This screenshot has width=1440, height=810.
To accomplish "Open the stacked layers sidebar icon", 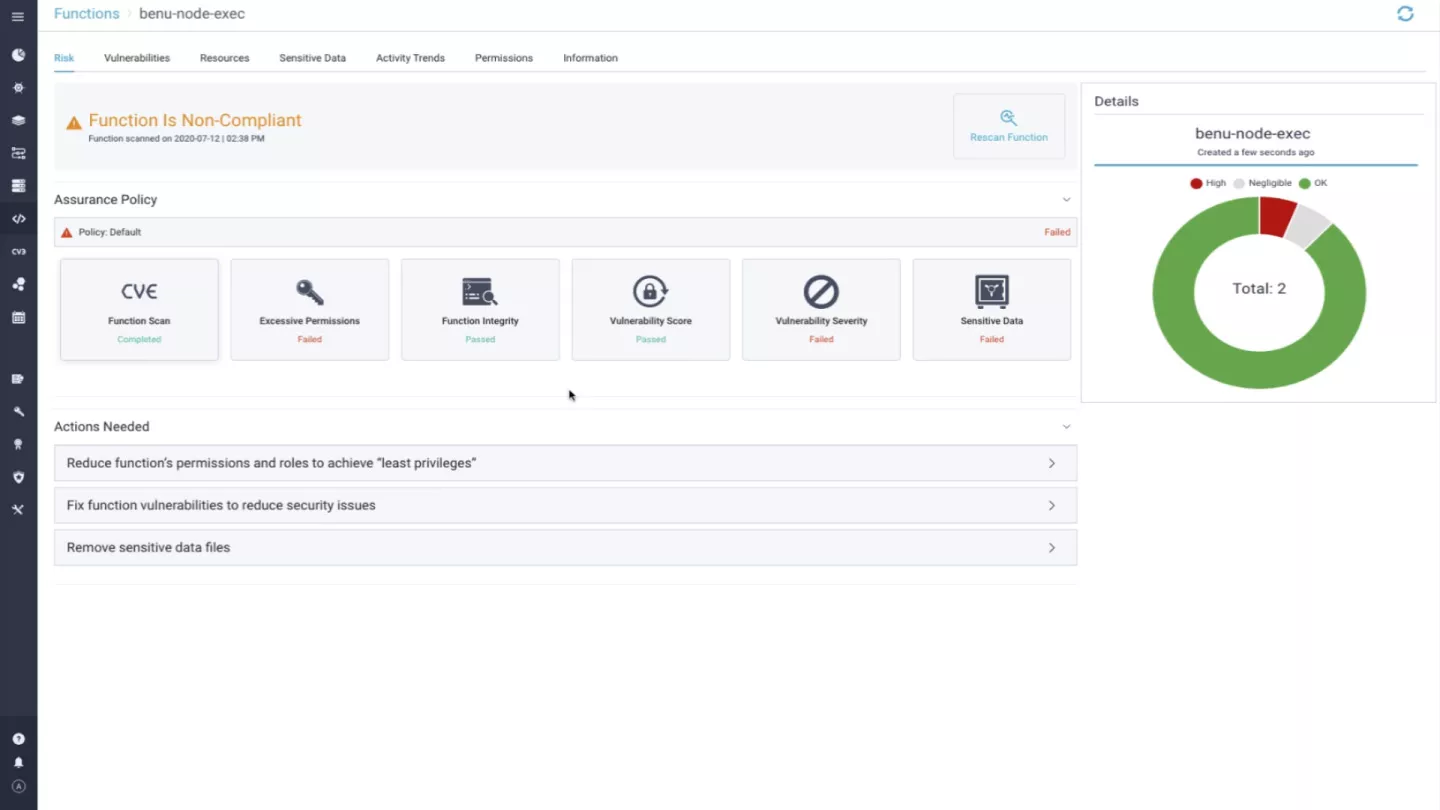I will point(18,121).
